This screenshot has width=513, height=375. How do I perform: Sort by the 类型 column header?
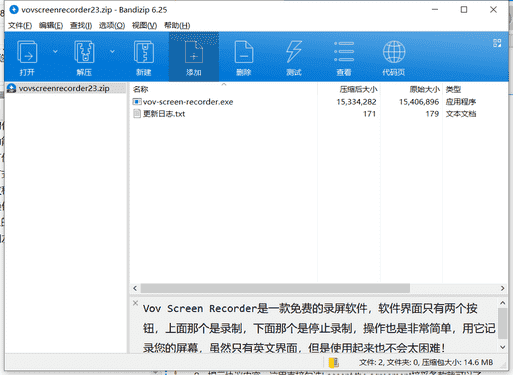pos(475,89)
